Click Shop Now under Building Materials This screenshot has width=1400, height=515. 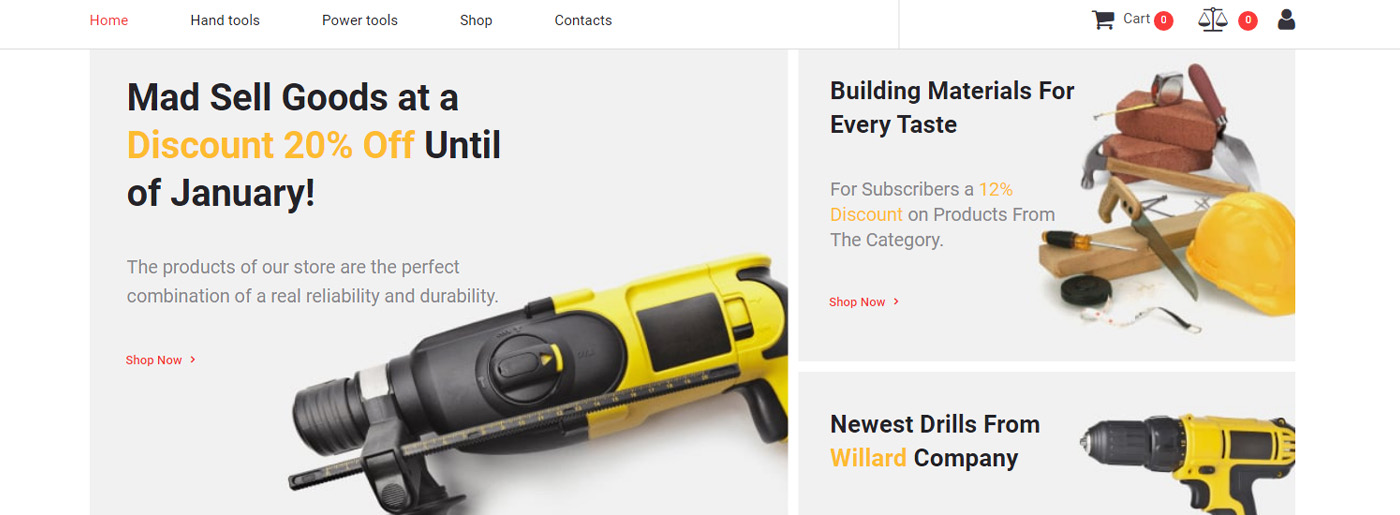(857, 302)
